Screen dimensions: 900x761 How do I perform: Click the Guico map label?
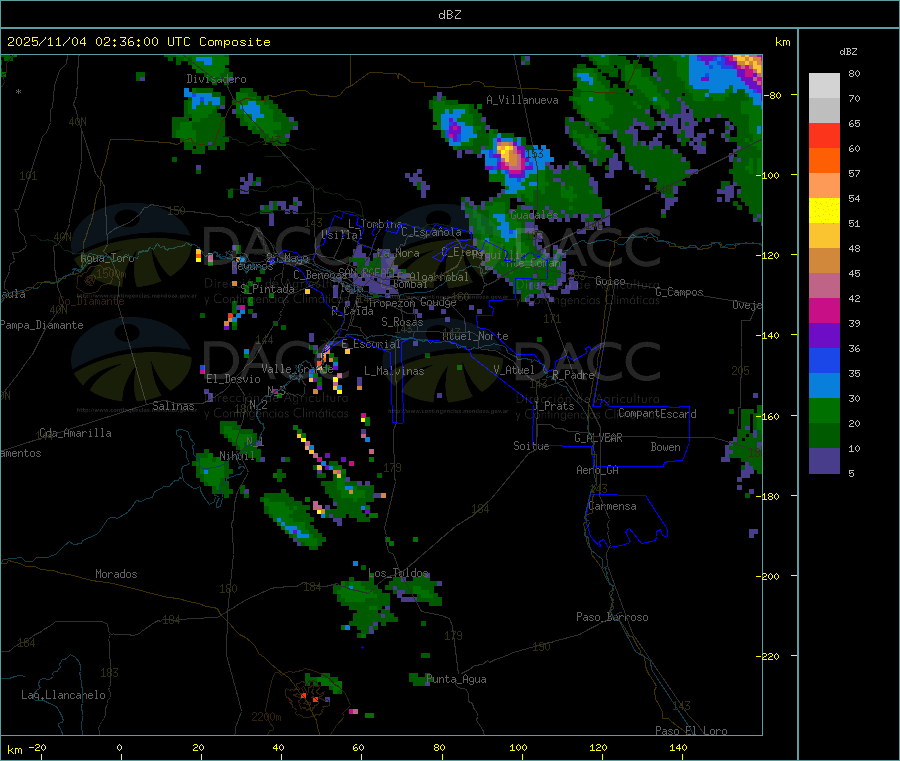(x=610, y=281)
